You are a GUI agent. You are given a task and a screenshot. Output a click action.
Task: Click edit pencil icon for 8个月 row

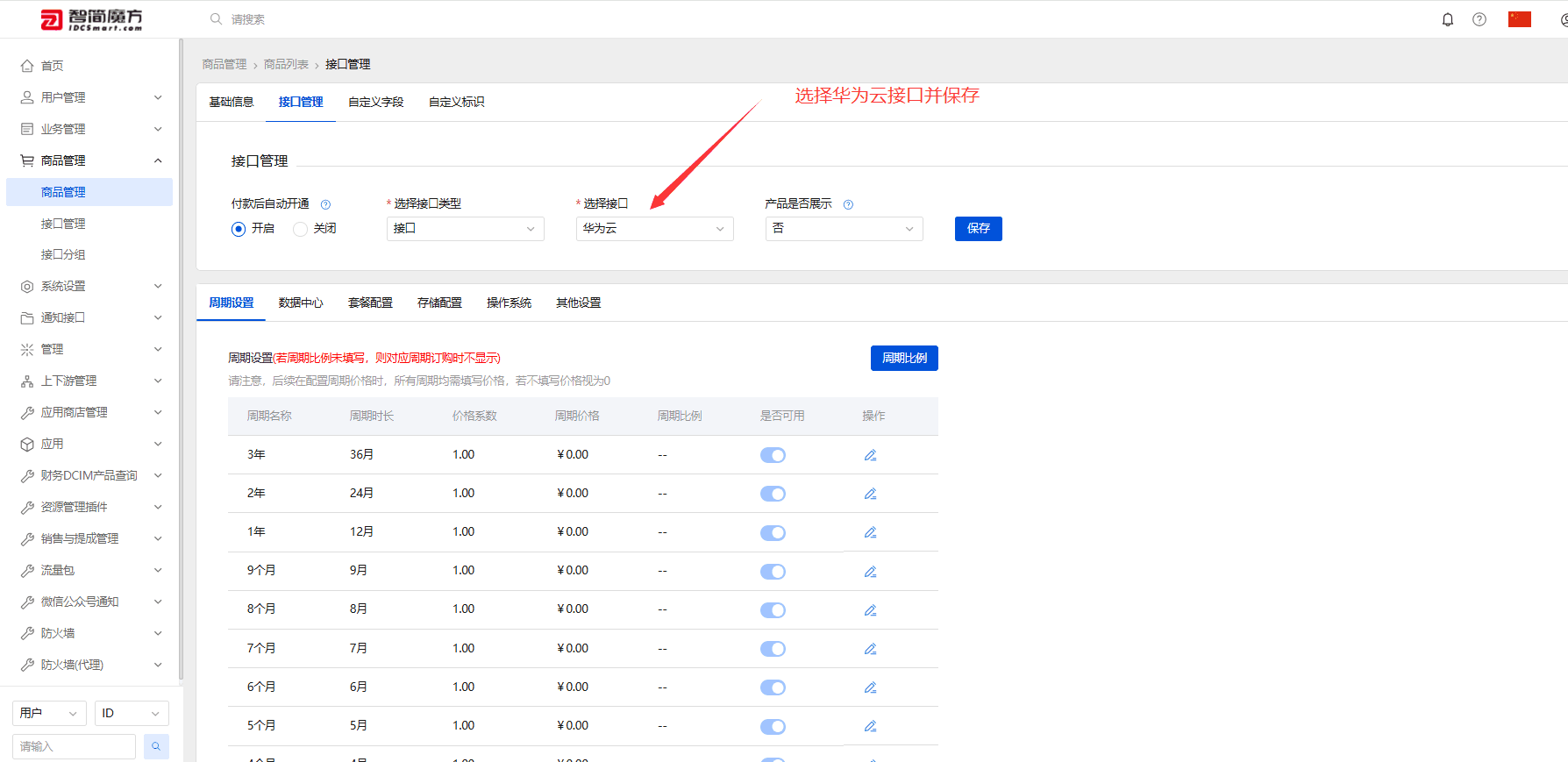click(x=870, y=610)
